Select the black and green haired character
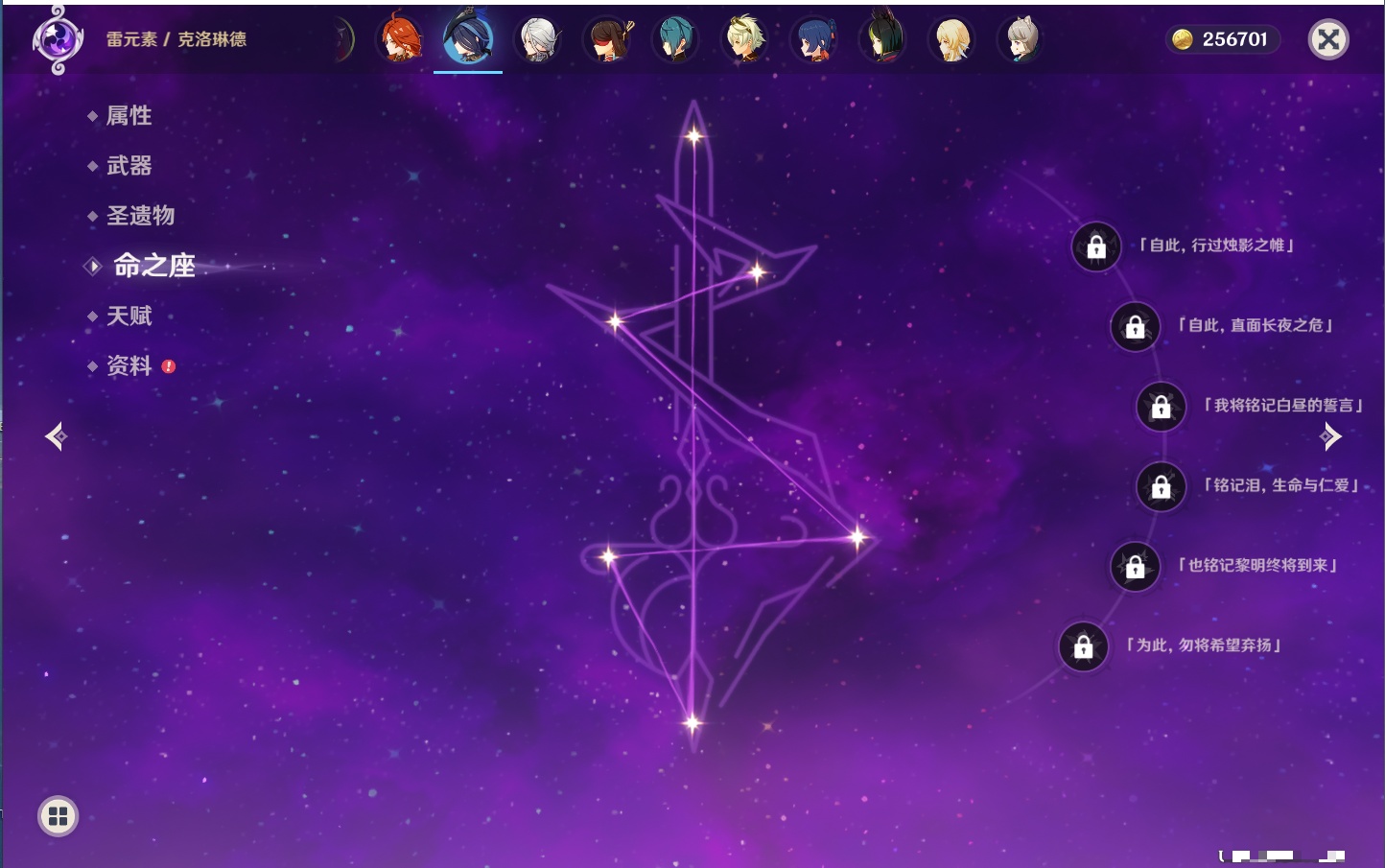 tap(883, 37)
